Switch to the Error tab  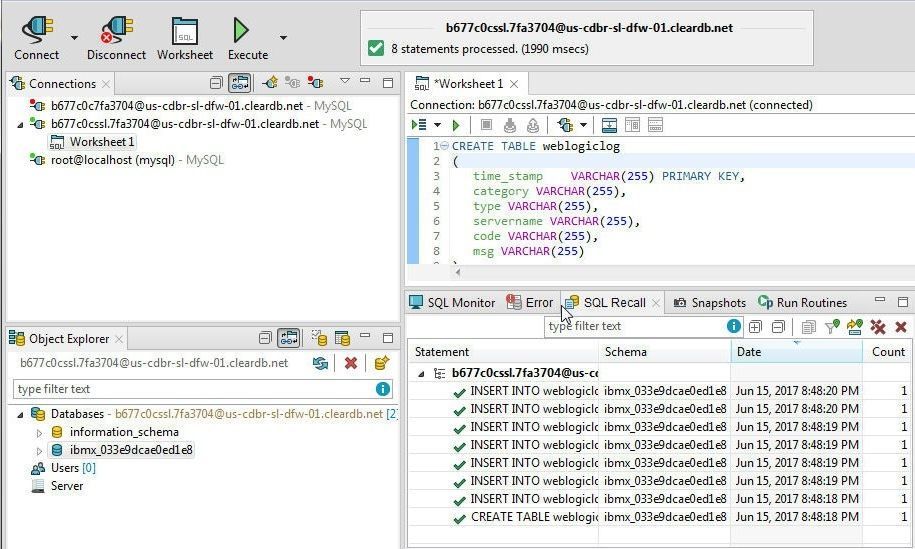[x=530, y=302]
